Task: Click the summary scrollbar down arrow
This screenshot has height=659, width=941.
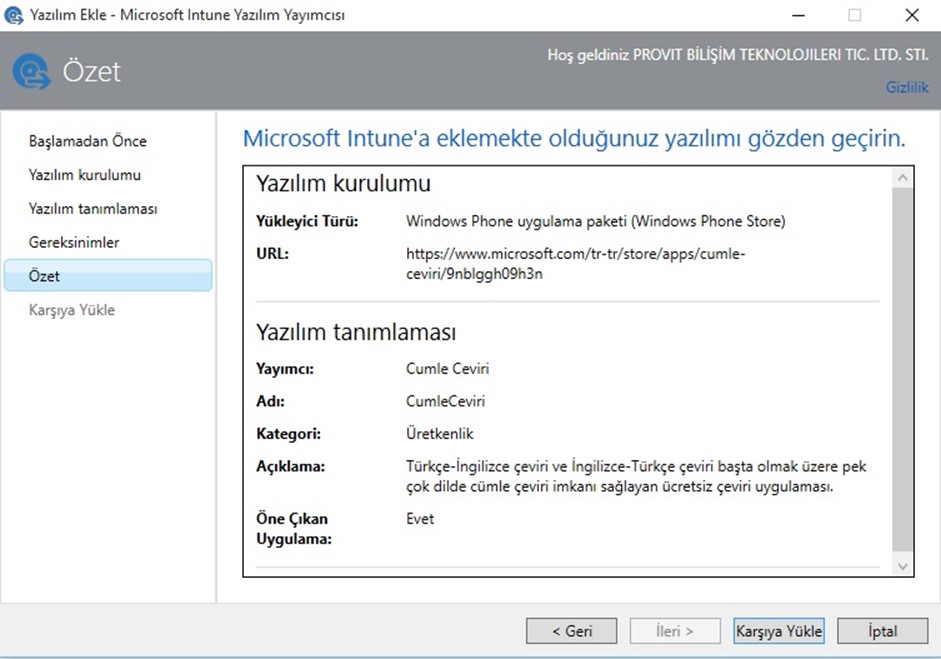Action: [903, 566]
